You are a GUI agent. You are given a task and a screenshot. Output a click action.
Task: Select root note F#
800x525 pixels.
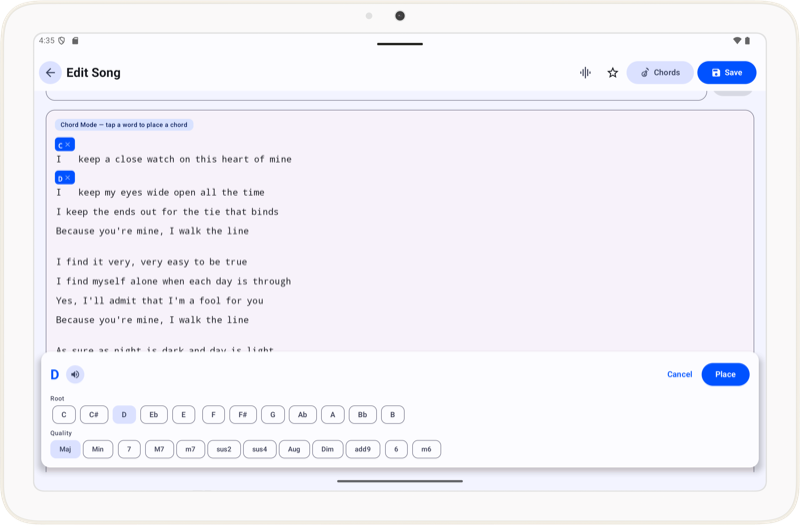click(243, 415)
